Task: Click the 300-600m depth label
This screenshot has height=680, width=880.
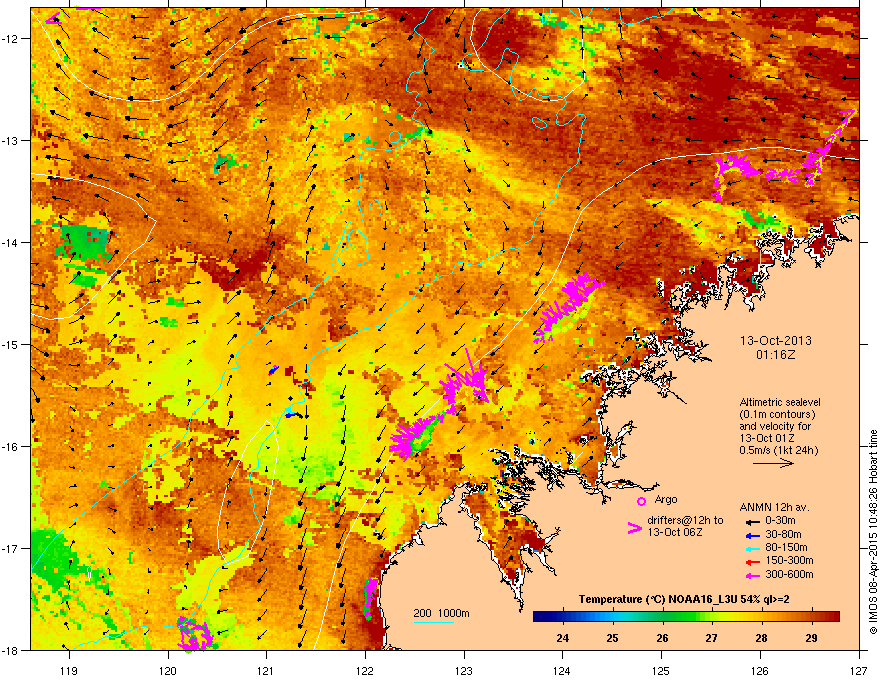Action: [x=789, y=575]
